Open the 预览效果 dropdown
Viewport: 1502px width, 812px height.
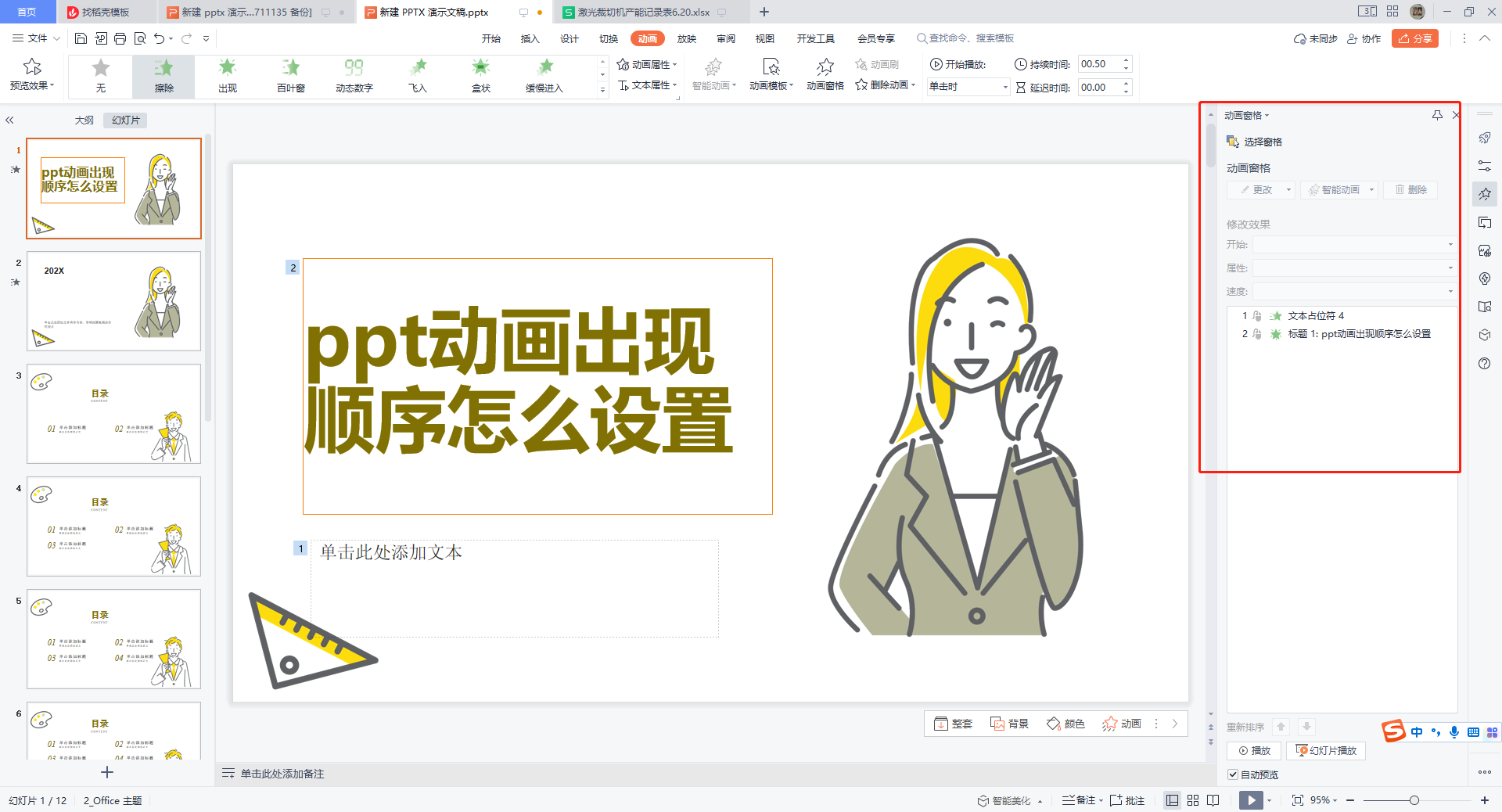[32, 75]
